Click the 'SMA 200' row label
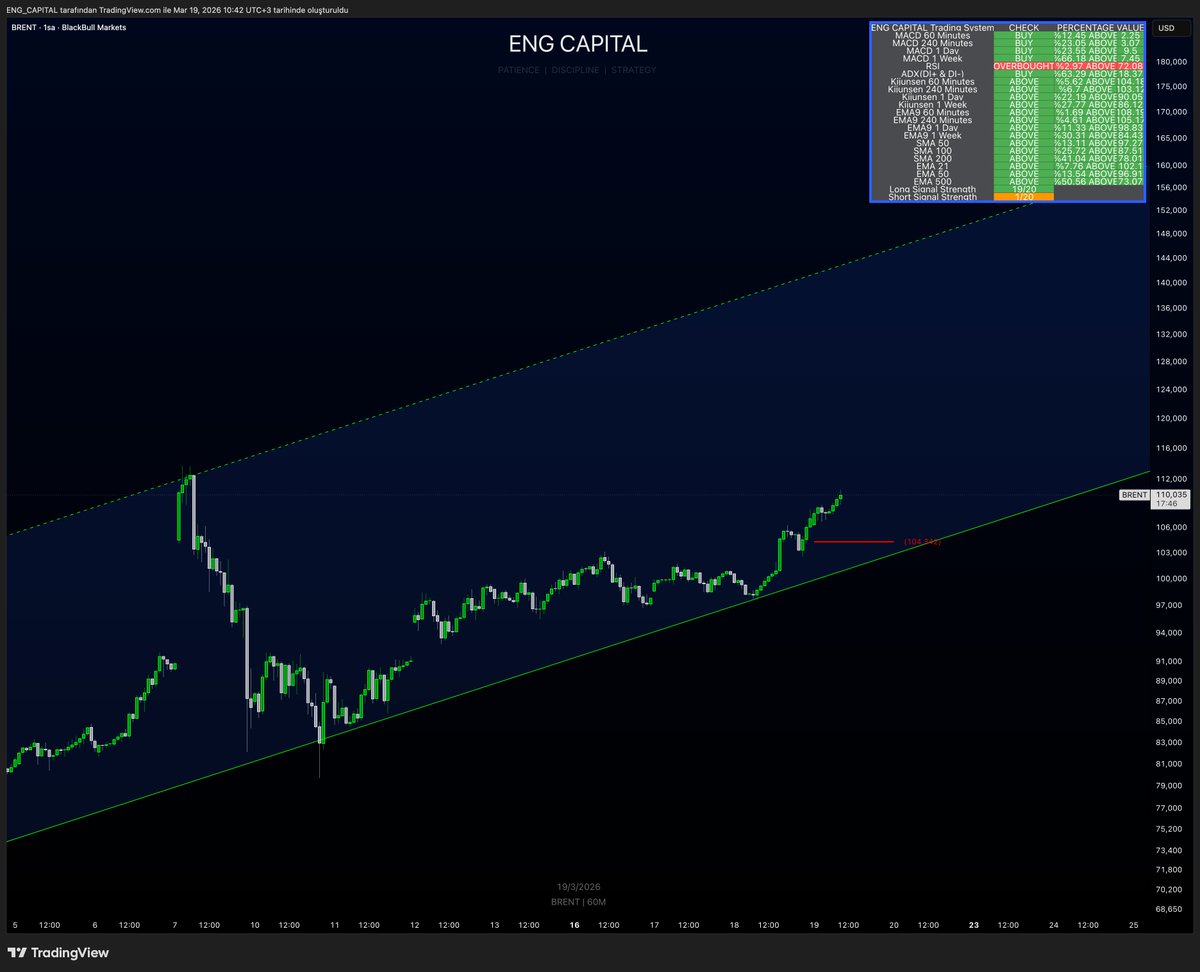 (x=932, y=158)
